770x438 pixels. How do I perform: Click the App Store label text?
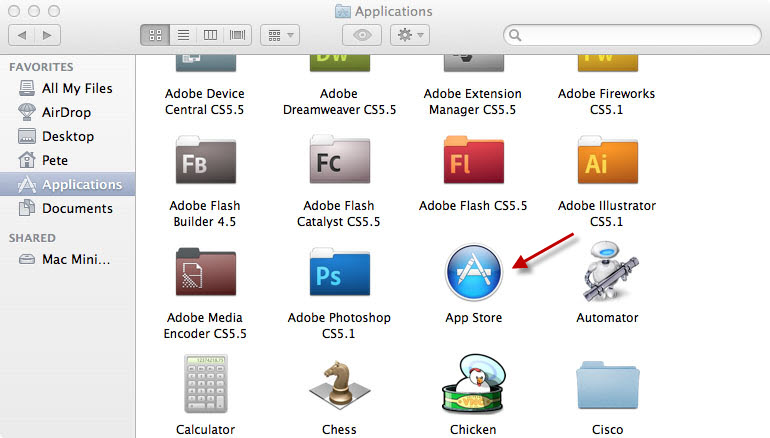[x=473, y=318]
